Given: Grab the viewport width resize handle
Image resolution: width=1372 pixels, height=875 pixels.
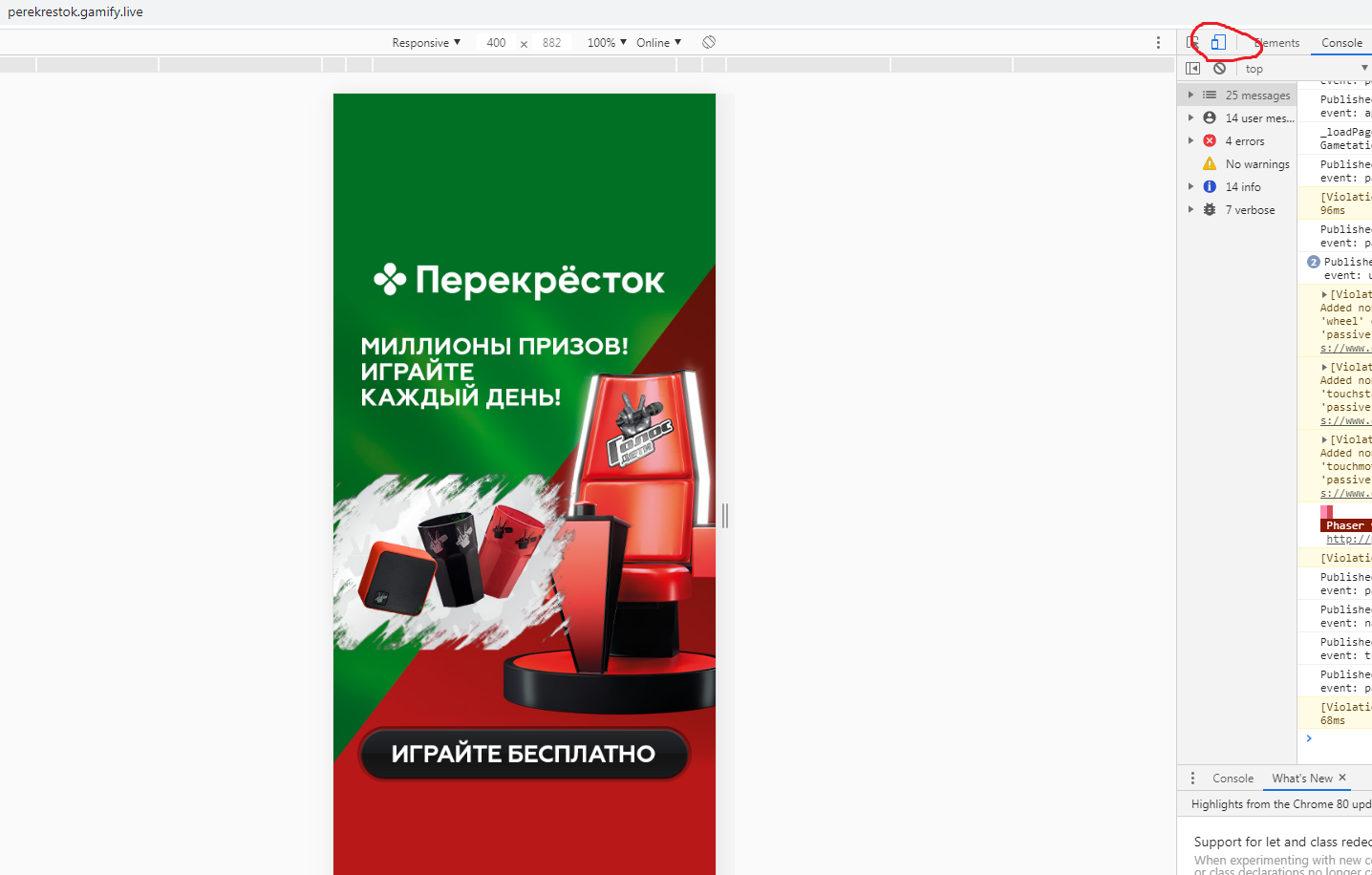Looking at the screenshot, I should [725, 516].
